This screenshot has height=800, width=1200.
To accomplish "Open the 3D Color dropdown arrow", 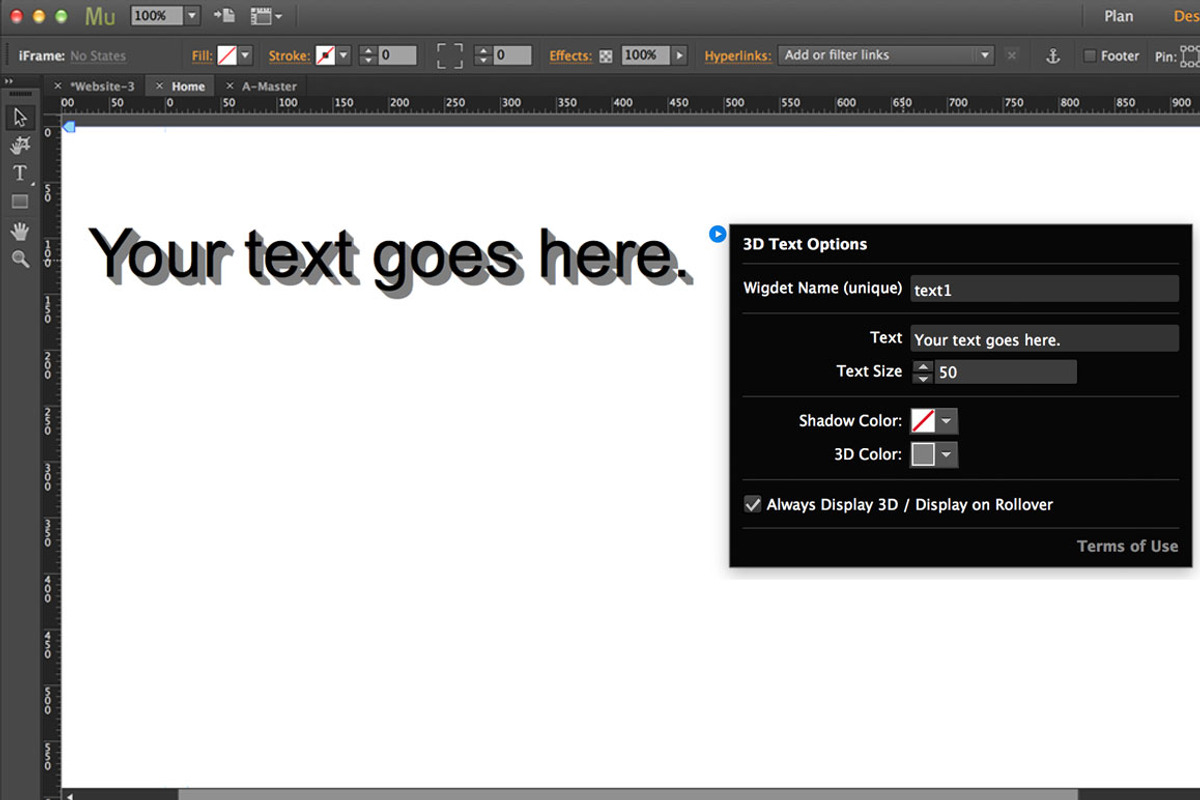I will (x=947, y=455).
